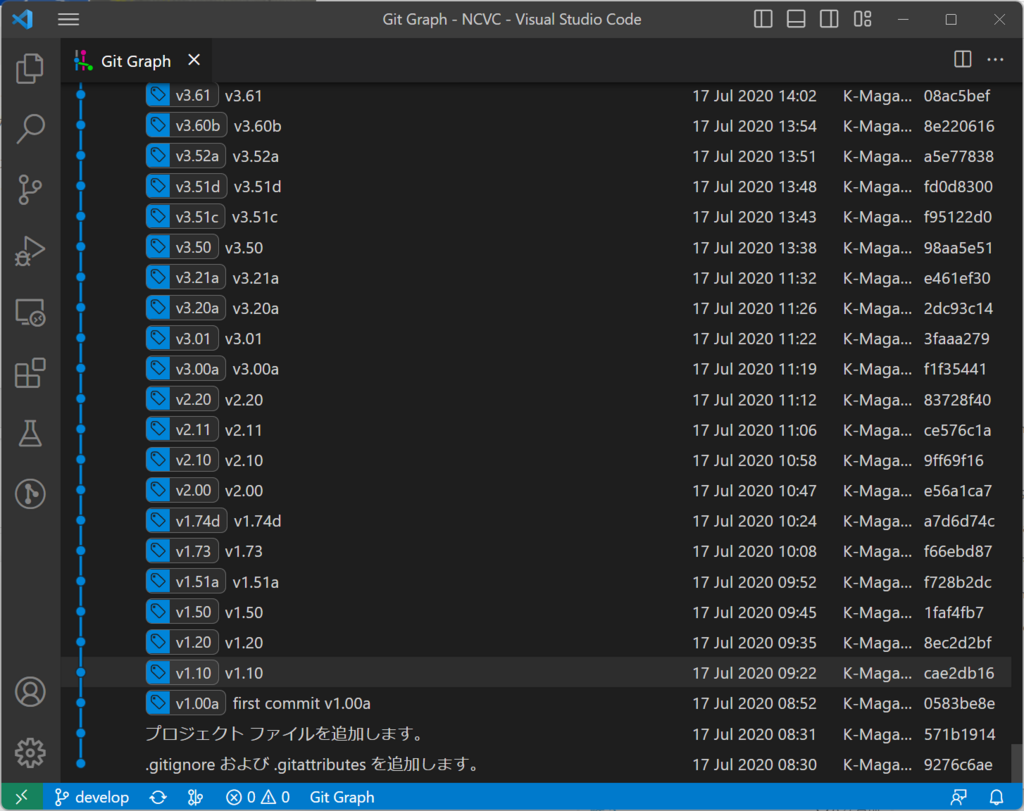Select commit with hash f728b2dc
The width and height of the screenshot is (1024, 811).
click(x=537, y=582)
